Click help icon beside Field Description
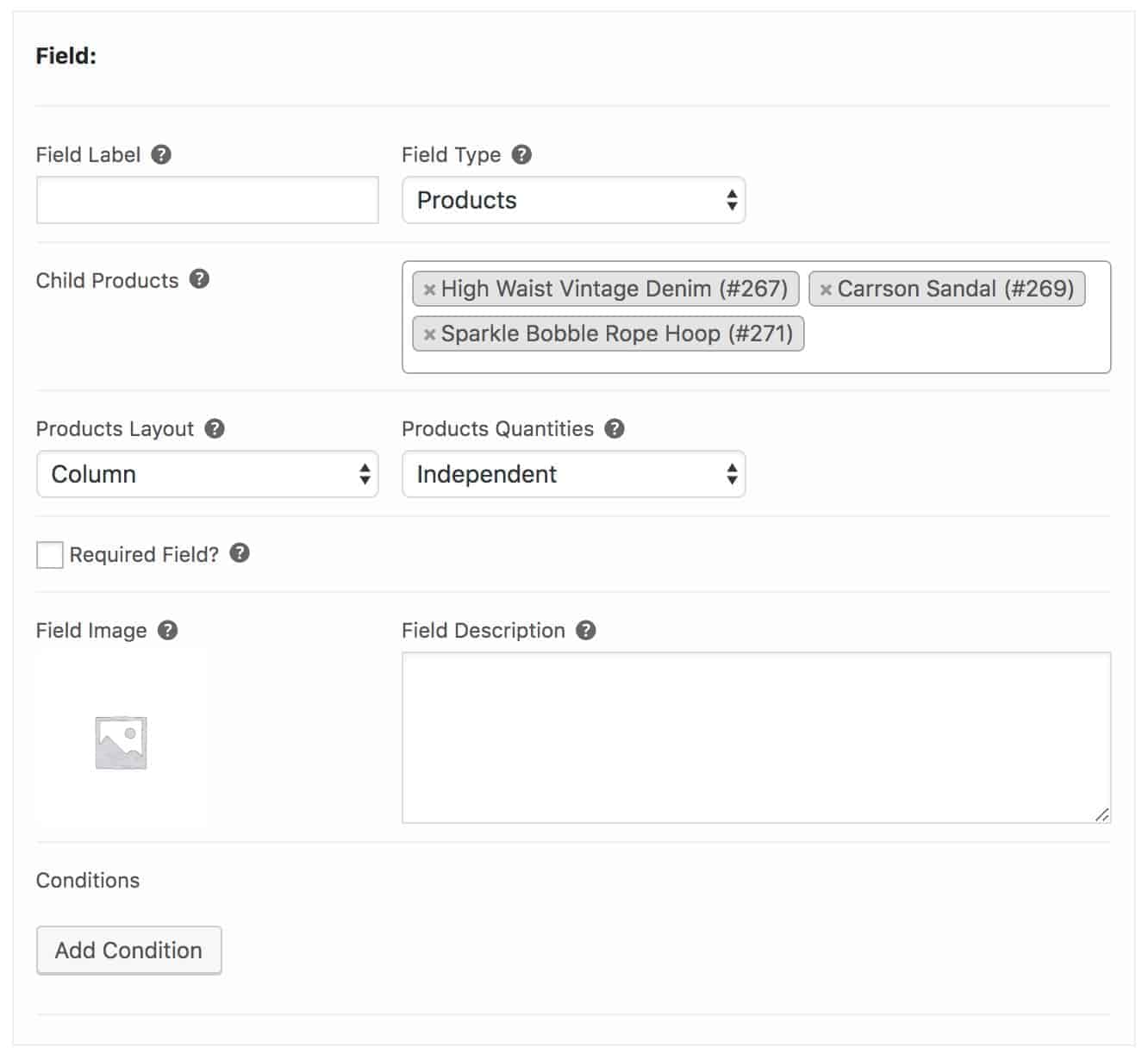The width and height of the screenshot is (1148, 1060). (x=586, y=630)
